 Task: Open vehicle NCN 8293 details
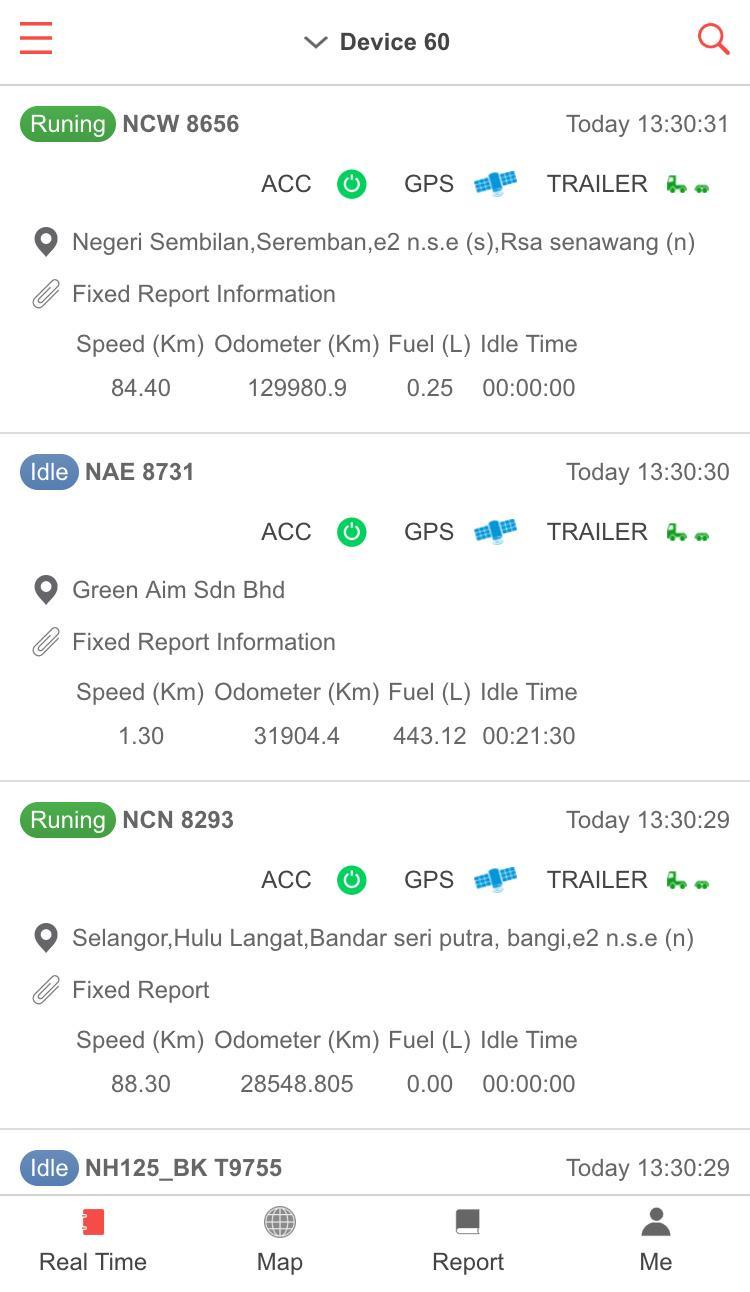[178, 820]
